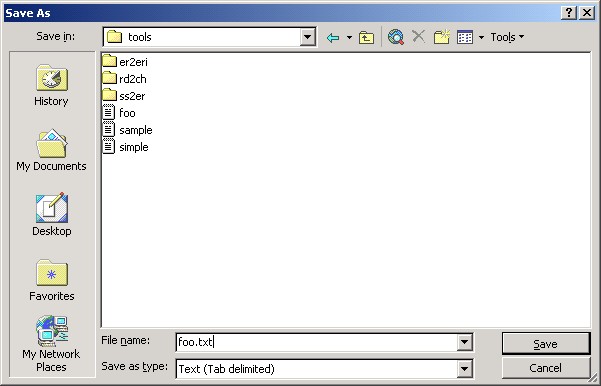Screen dimensions: 601x386
Task: Click Search the Web icon
Action: (x=396, y=37)
